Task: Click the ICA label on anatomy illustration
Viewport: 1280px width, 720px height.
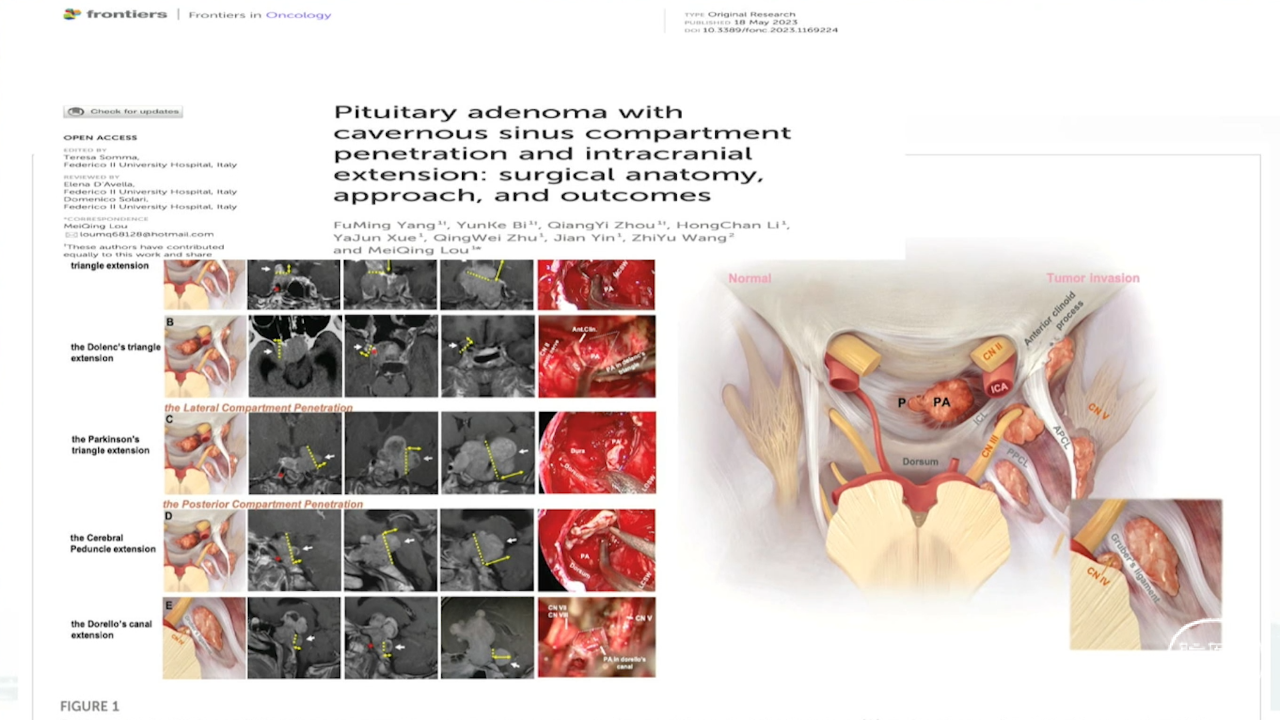Action: click(999, 387)
